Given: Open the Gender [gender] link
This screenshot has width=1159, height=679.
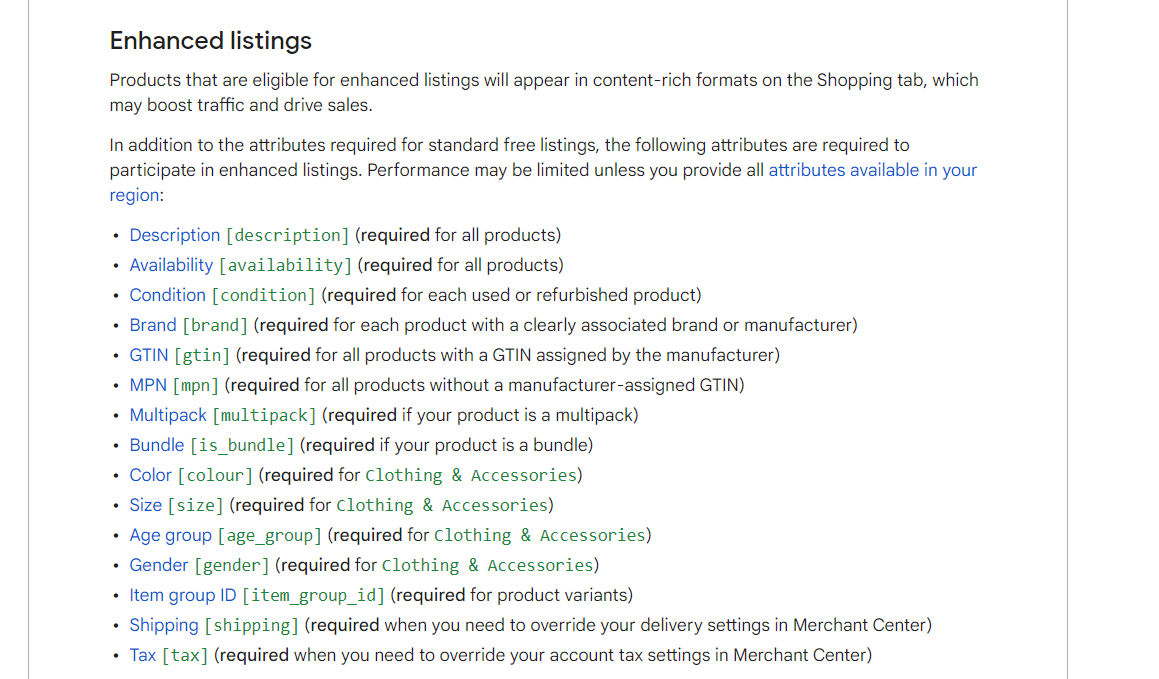Looking at the screenshot, I should [200, 565].
